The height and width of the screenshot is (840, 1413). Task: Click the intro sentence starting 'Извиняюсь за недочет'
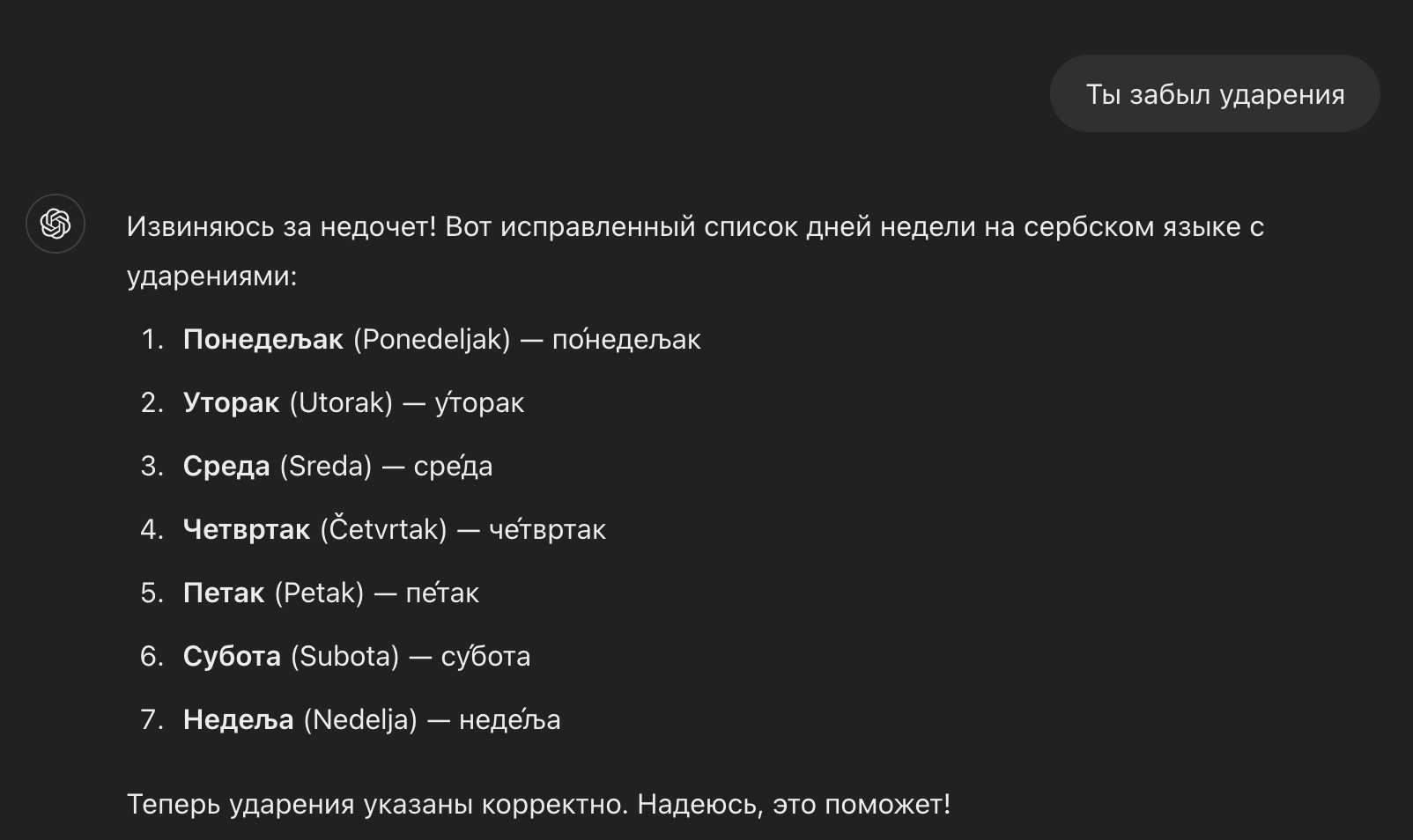(x=695, y=251)
